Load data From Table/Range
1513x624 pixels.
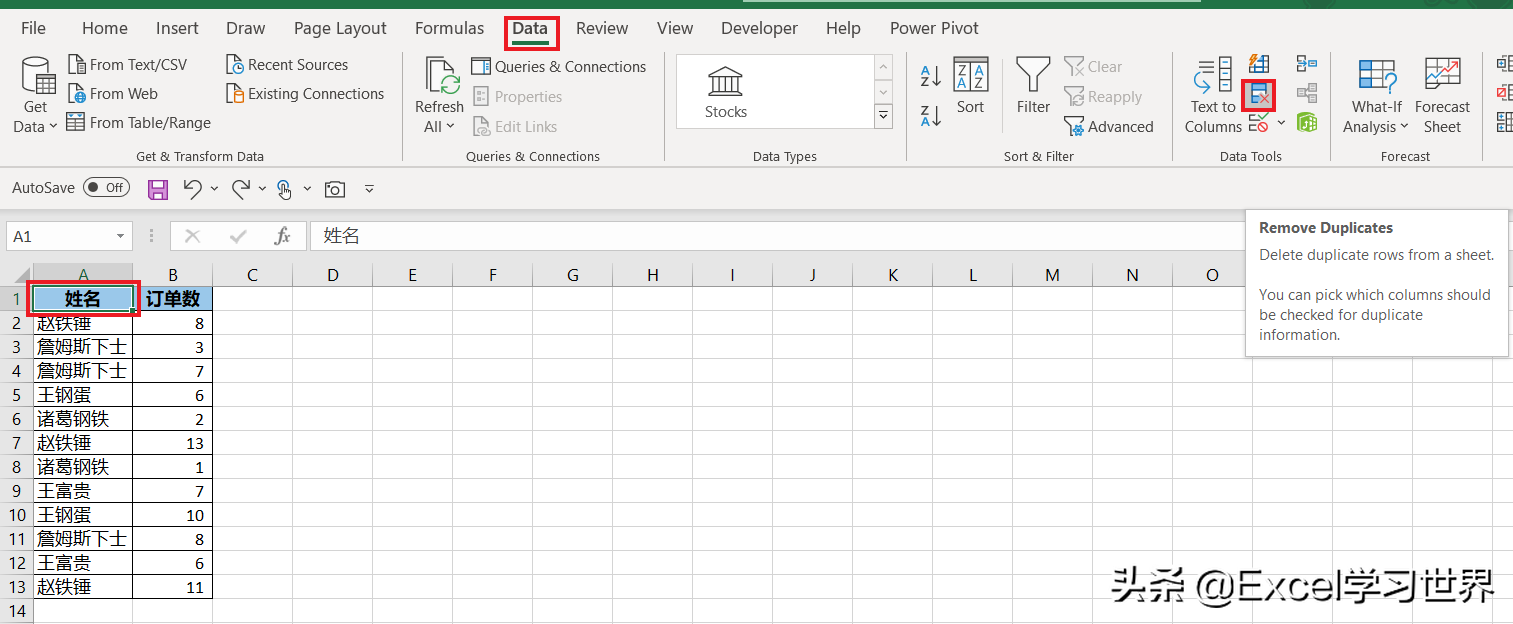pyautogui.click(x=139, y=123)
